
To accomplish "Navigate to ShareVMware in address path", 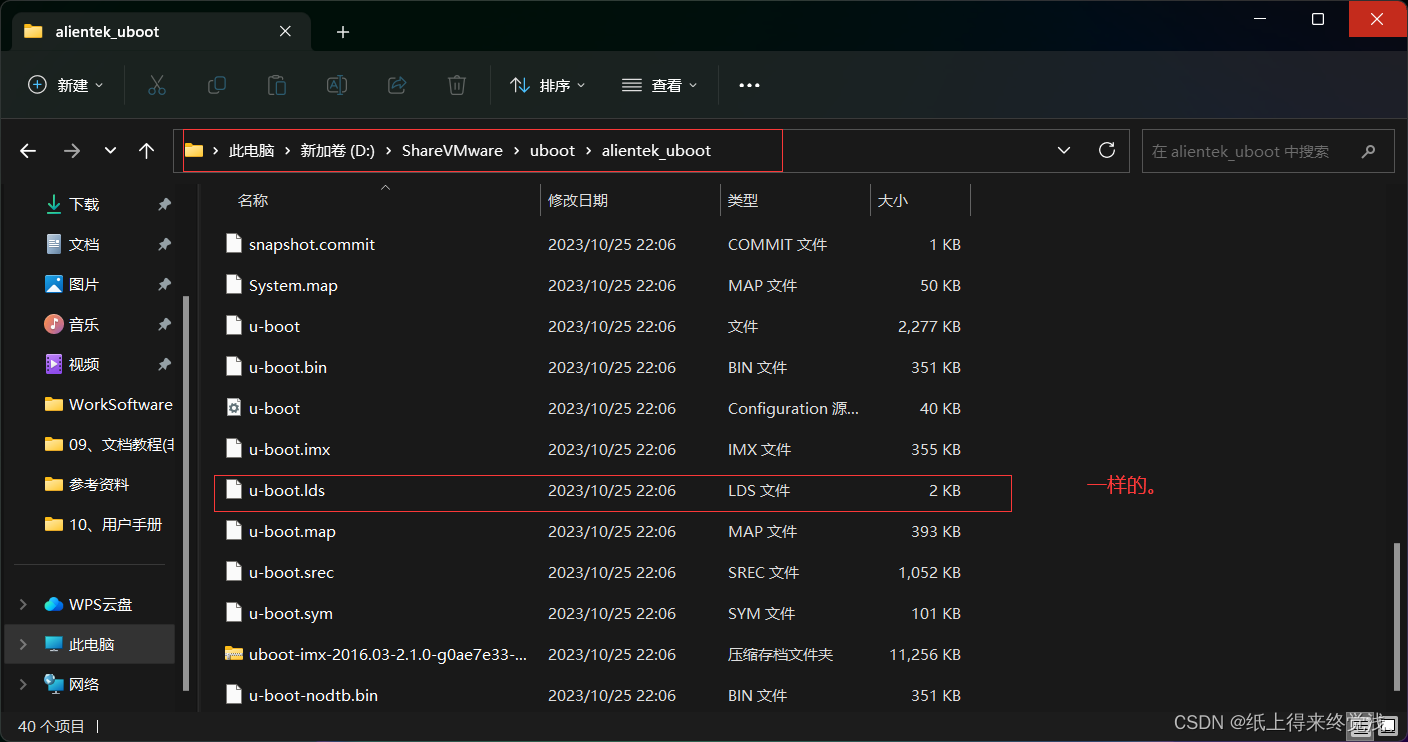I will 452,151.
